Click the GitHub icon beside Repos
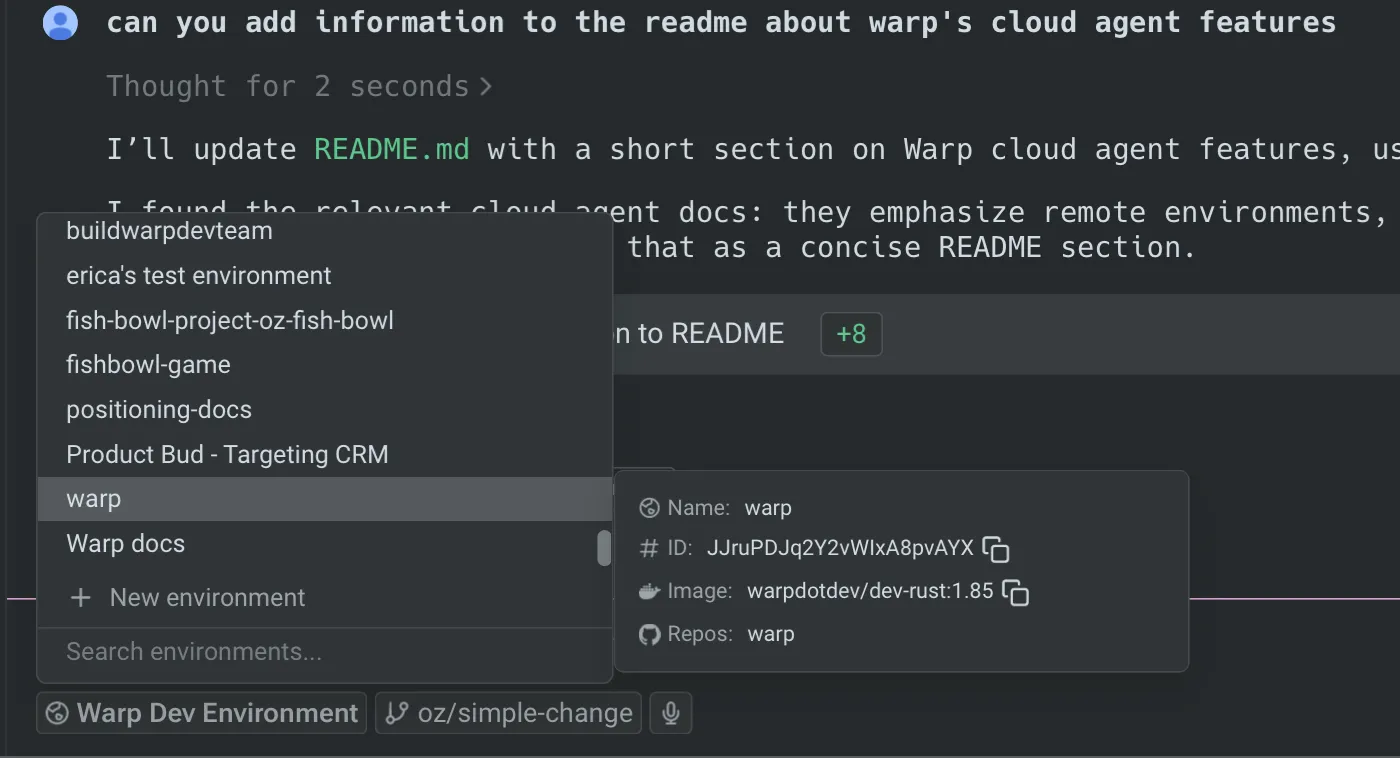Image resolution: width=1400 pixels, height=758 pixels. (x=649, y=634)
